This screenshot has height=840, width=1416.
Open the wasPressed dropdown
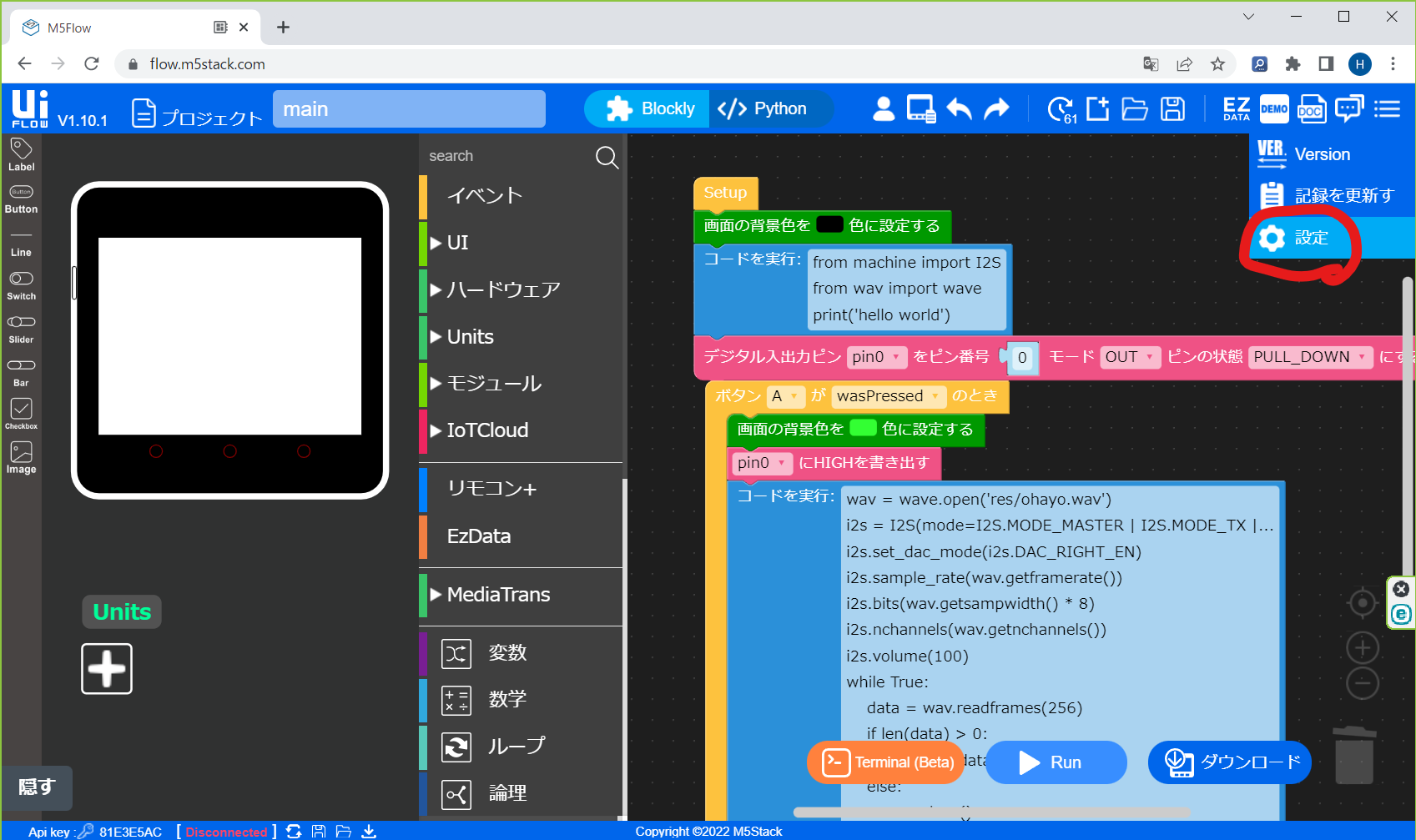pyautogui.click(x=889, y=396)
